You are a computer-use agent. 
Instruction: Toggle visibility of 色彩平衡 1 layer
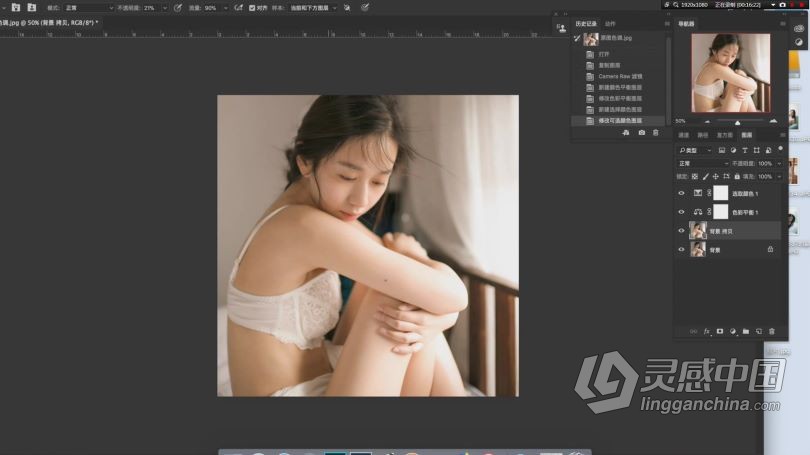click(682, 212)
